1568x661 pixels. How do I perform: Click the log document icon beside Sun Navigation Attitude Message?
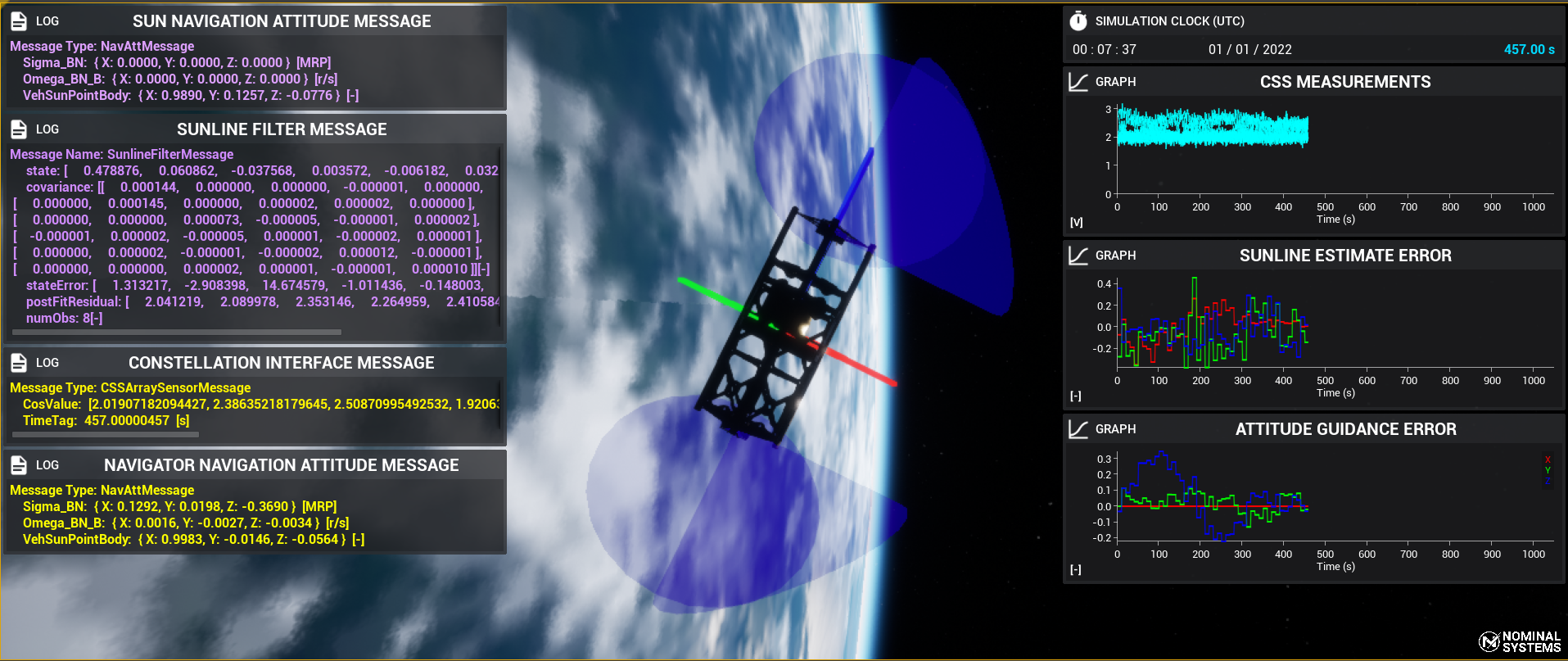tap(19, 21)
